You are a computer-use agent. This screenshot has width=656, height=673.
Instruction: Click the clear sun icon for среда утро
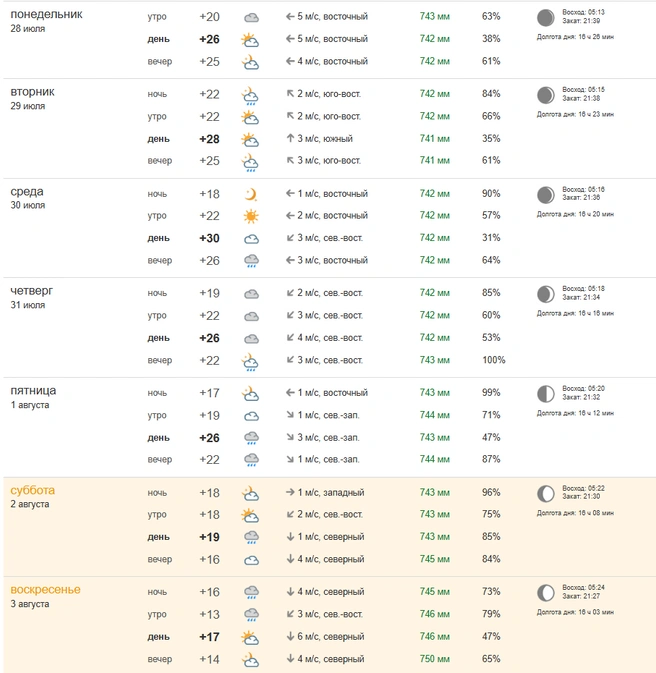tap(251, 216)
